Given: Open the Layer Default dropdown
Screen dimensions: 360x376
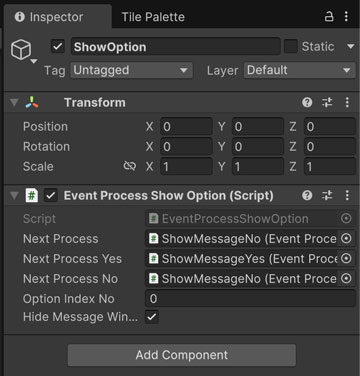Looking at the screenshot, I should pyautogui.click(x=300, y=70).
